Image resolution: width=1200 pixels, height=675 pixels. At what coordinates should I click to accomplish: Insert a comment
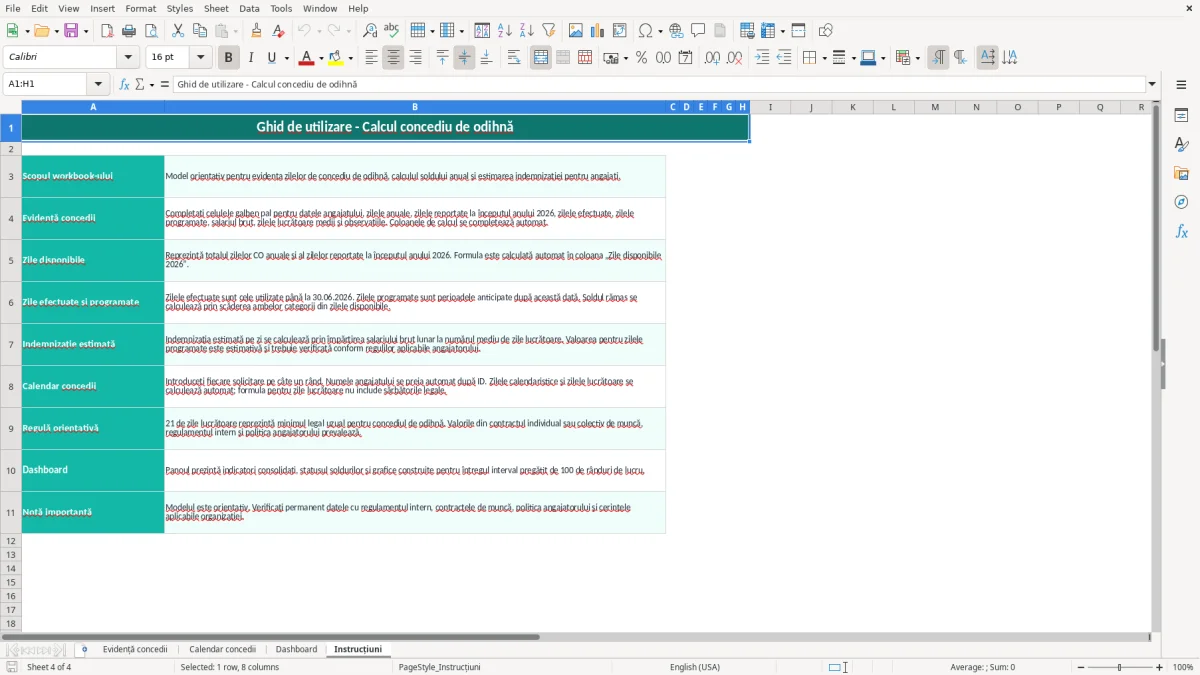(699, 31)
